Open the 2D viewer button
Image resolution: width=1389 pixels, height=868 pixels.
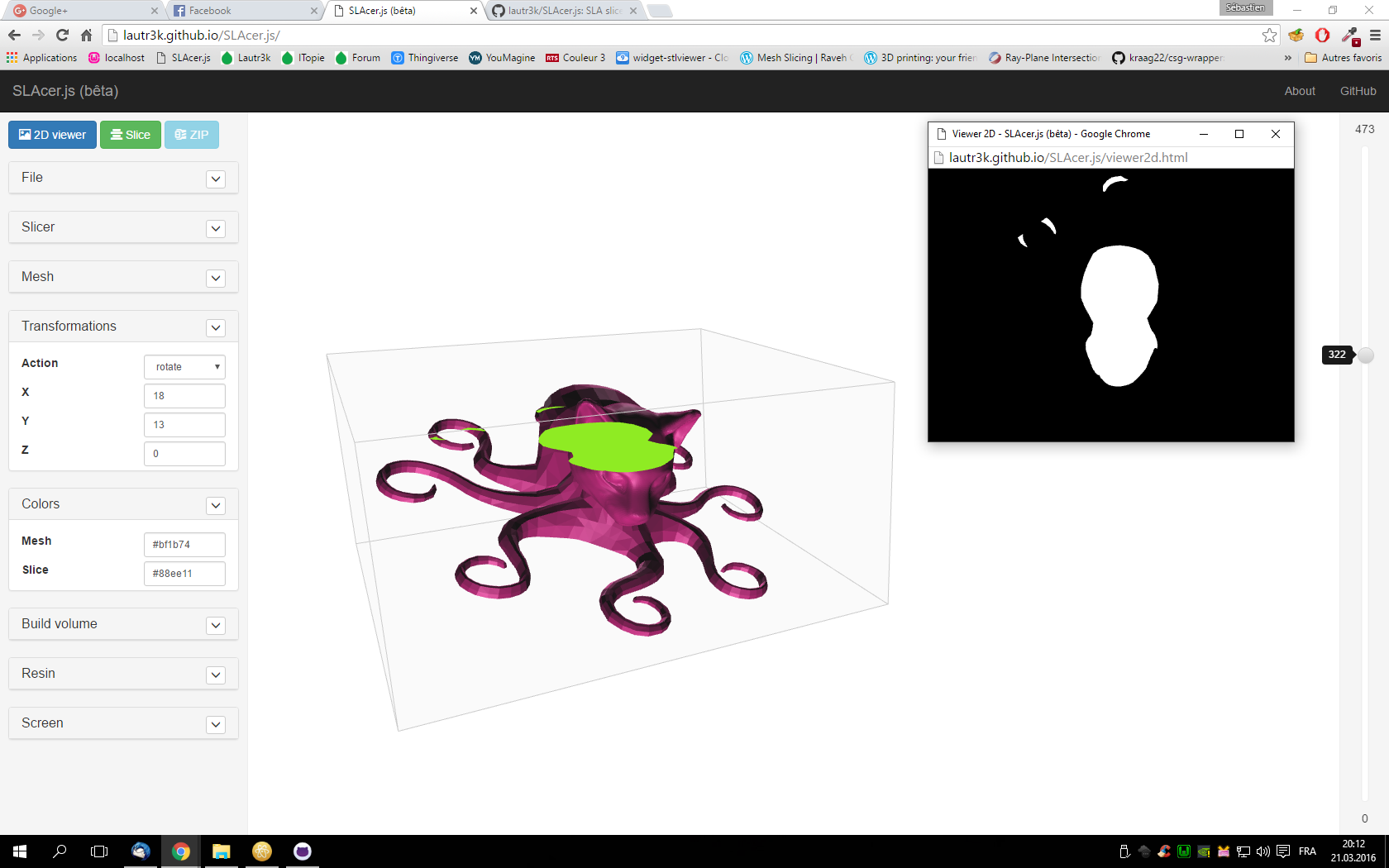pos(53,135)
